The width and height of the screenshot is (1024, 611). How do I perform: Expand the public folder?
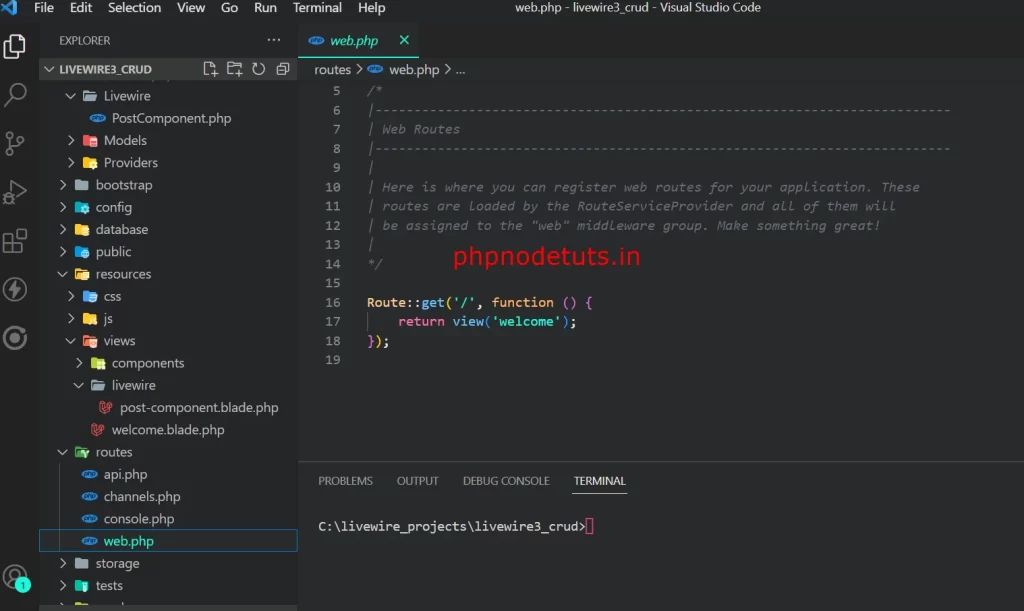point(63,252)
